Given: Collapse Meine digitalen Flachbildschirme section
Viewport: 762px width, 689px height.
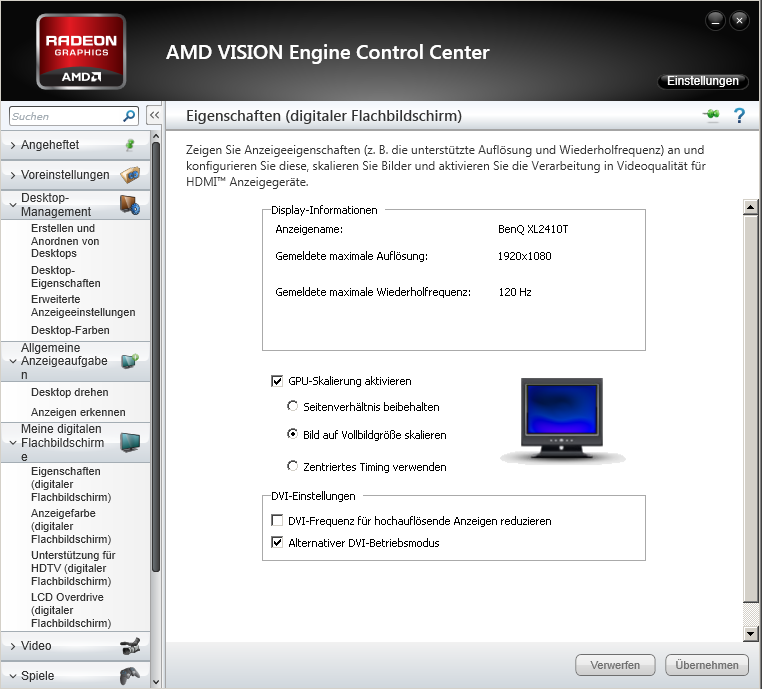Looking at the screenshot, I should pos(13,443).
